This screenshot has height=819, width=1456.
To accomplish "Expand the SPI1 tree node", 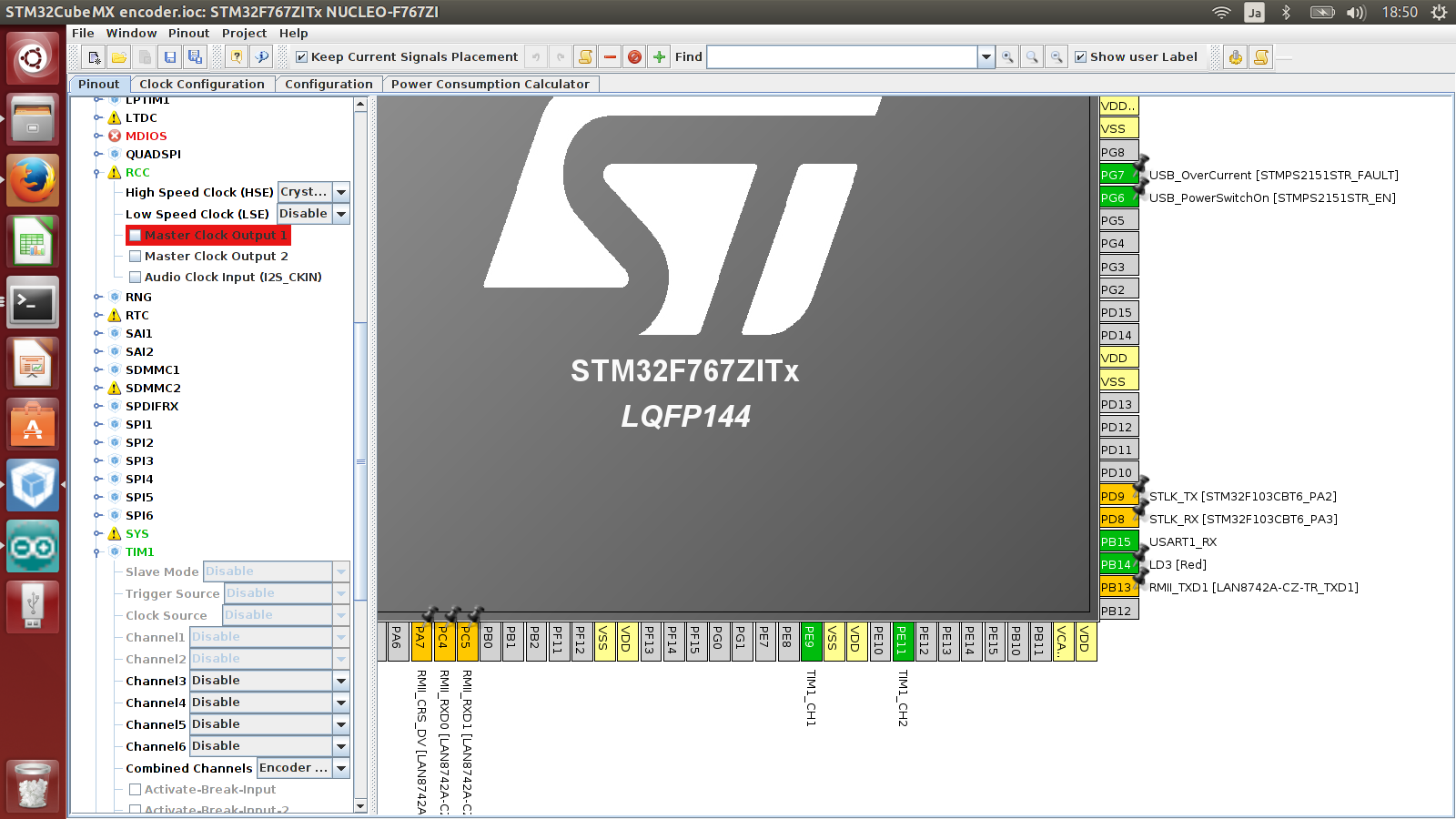I will 98,425.
